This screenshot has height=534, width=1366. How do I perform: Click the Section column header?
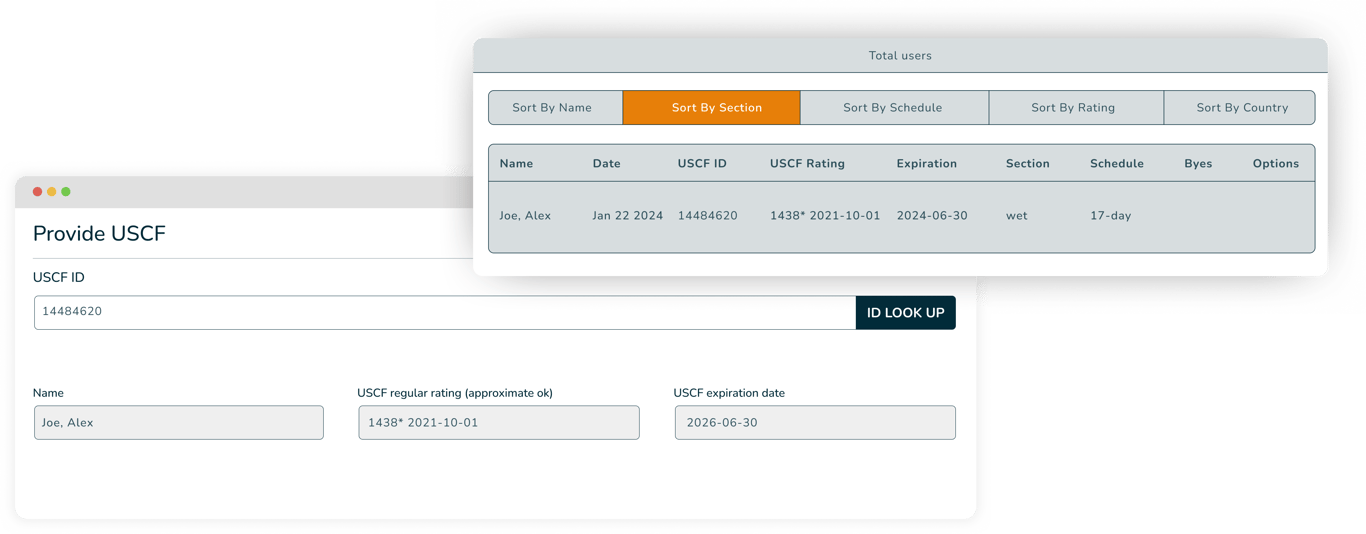(1027, 164)
